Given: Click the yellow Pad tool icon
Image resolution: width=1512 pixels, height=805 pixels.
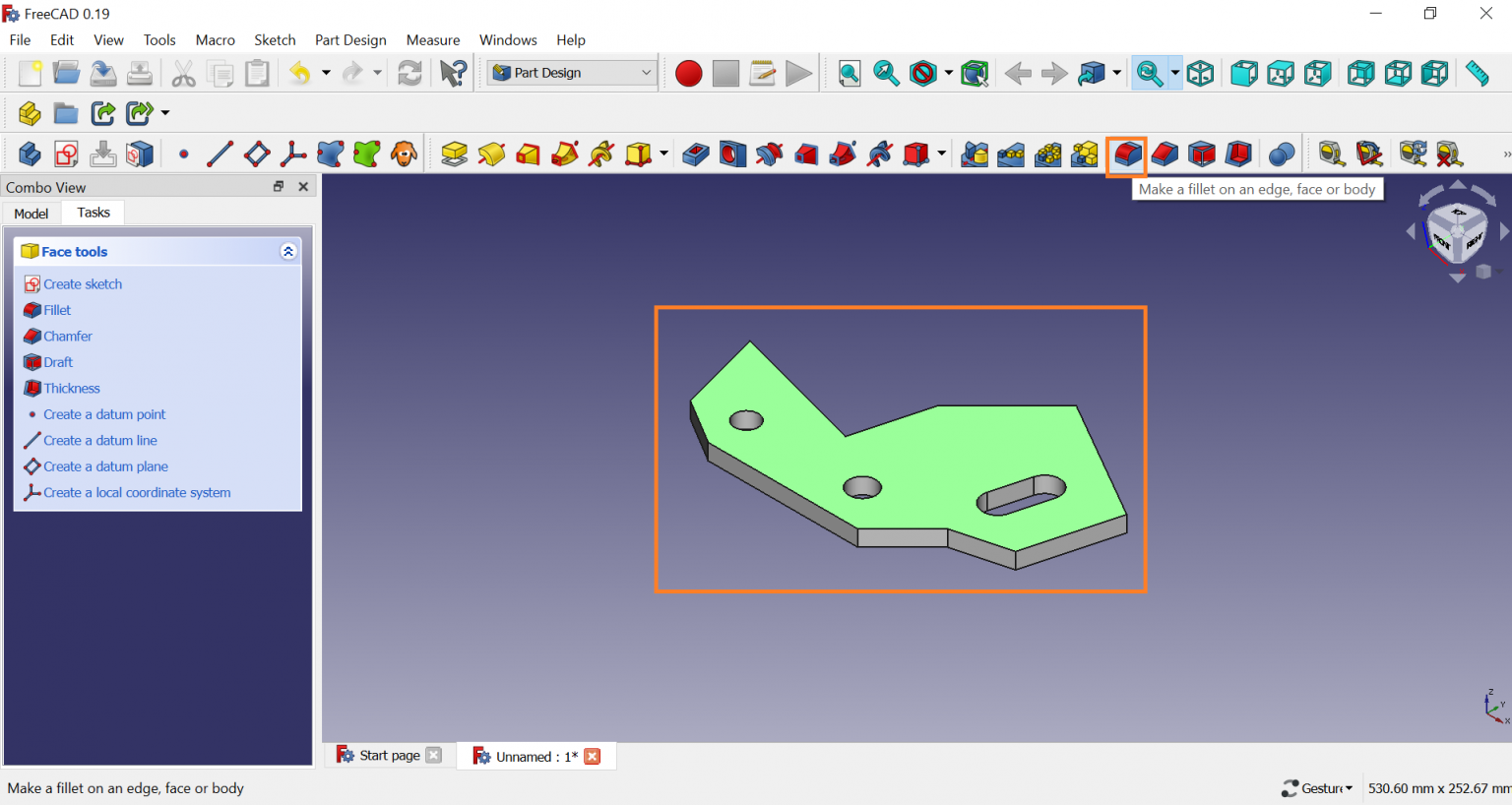Looking at the screenshot, I should click(454, 155).
